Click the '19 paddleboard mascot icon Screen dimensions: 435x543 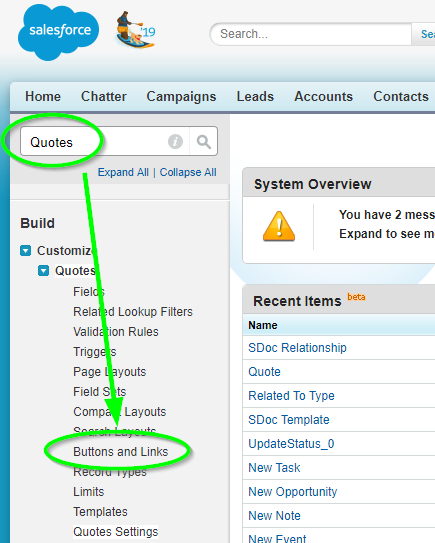point(135,30)
